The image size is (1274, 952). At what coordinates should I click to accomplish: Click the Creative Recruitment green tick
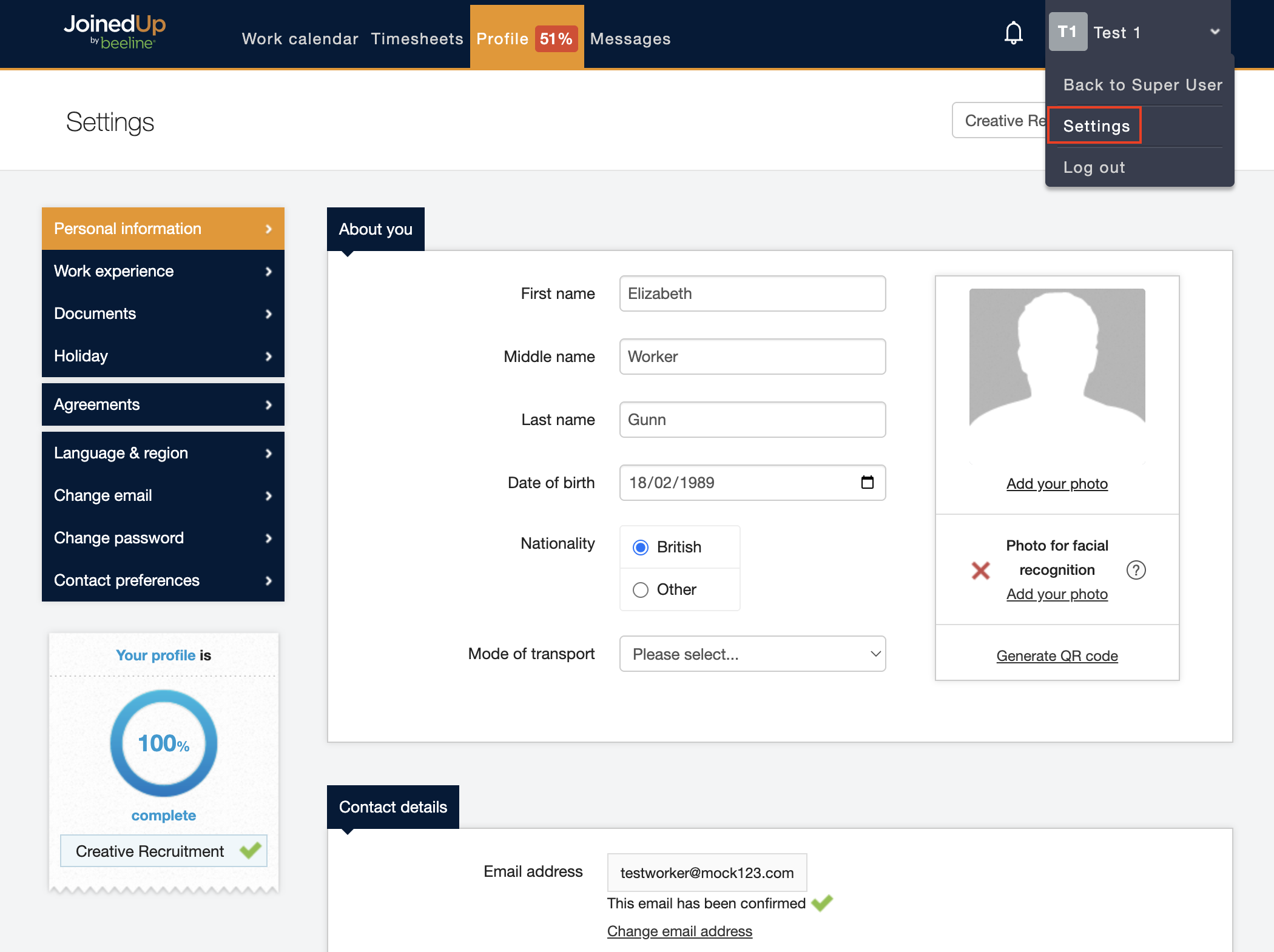[x=250, y=851]
